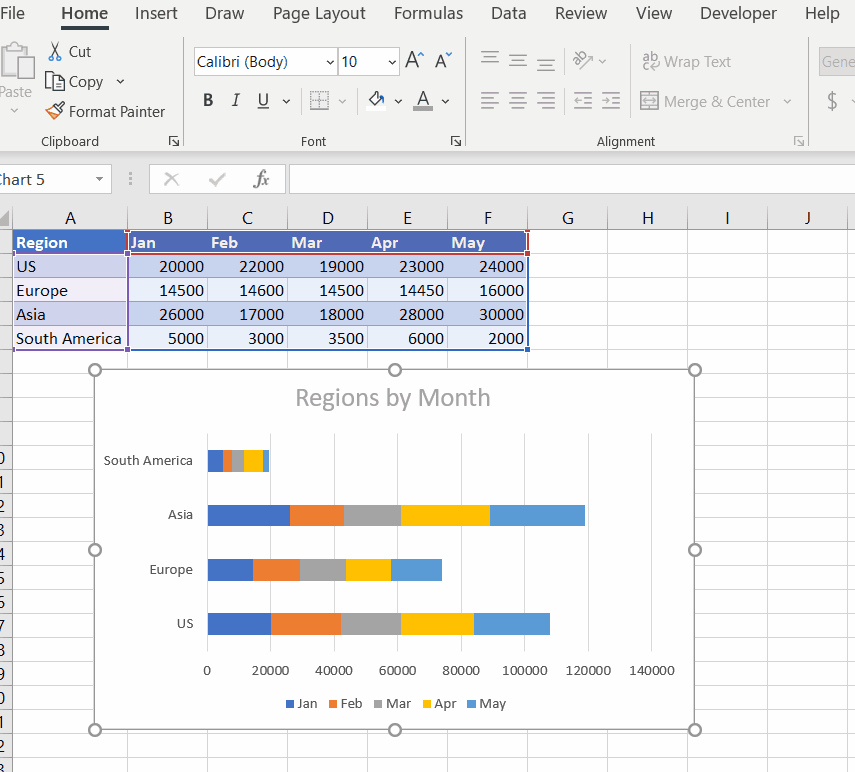Image resolution: width=855 pixels, height=772 pixels.
Task: Click the Jan legend entry in chart
Action: pos(302,704)
